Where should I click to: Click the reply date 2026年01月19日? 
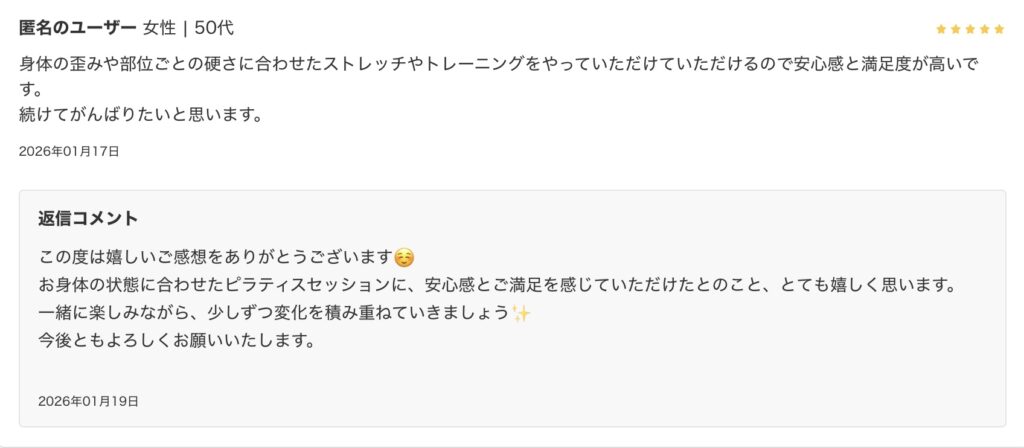pos(88,401)
